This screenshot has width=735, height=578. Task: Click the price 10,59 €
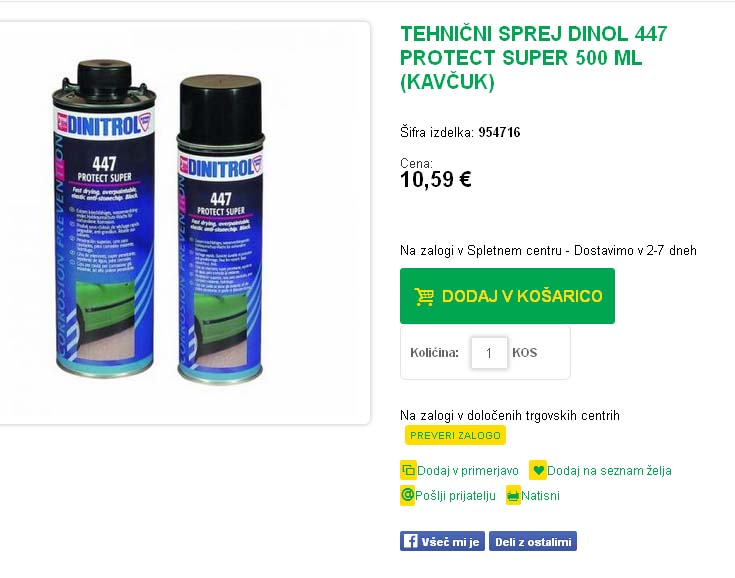pyautogui.click(x=435, y=180)
